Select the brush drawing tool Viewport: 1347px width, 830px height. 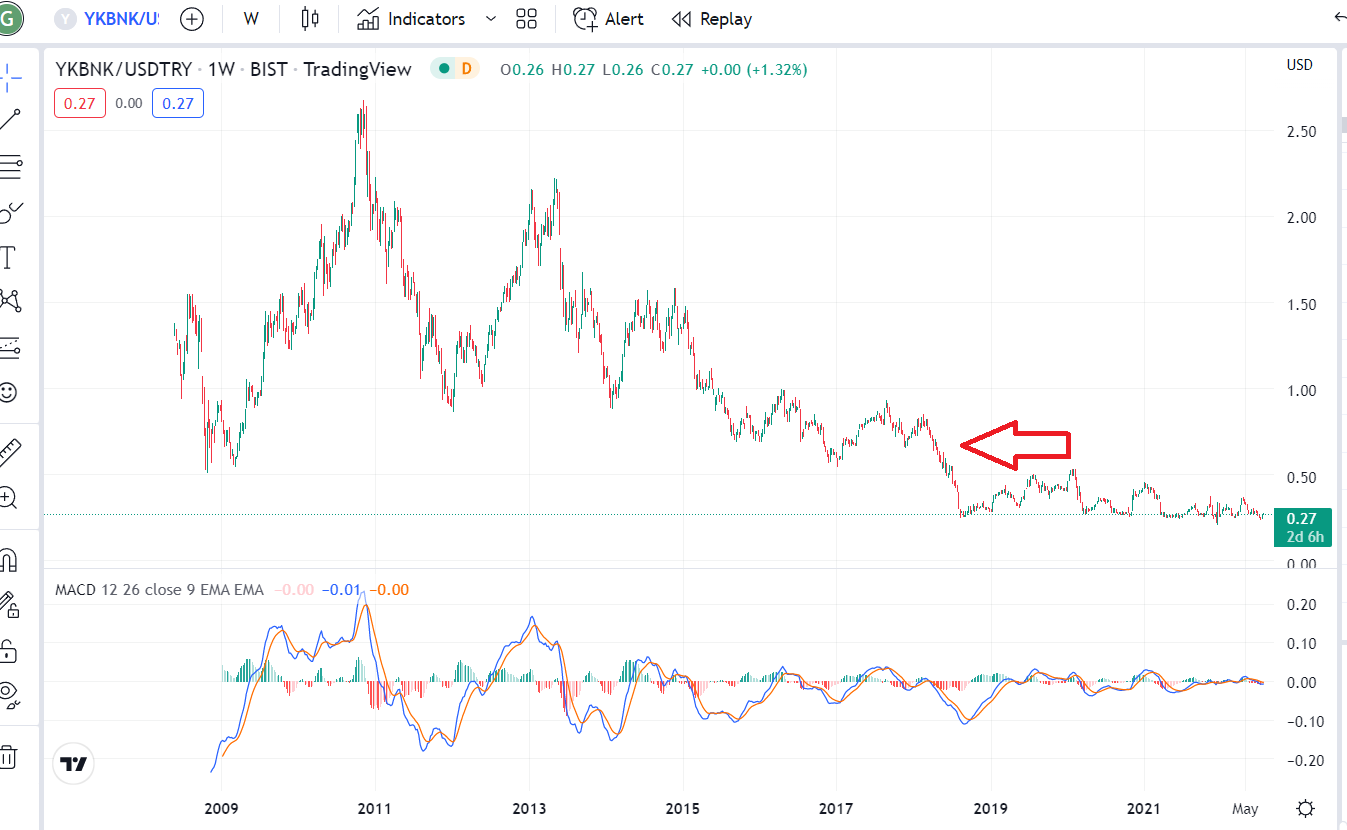pyautogui.click(x=10, y=212)
